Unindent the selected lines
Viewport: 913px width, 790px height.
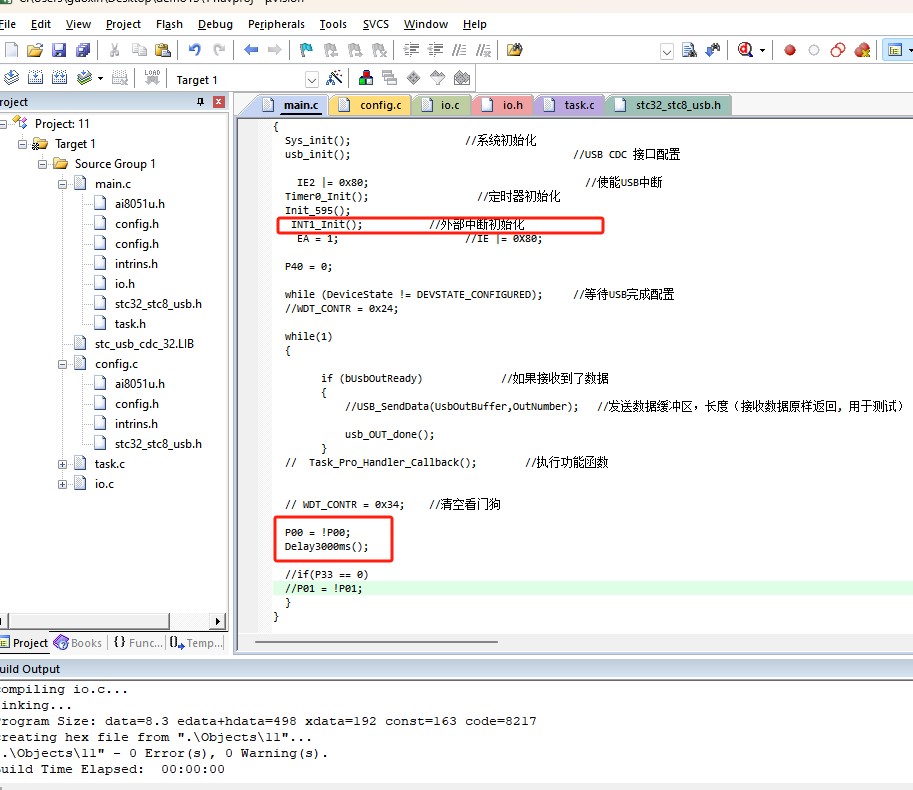435,50
